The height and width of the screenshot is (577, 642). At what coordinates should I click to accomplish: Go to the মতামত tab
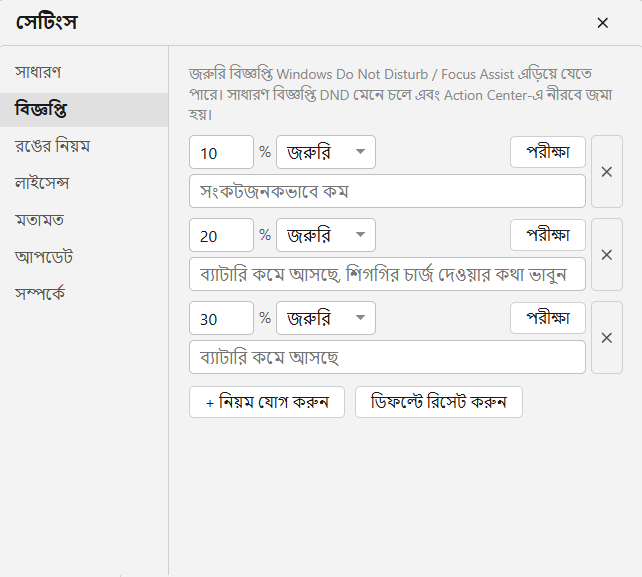pyautogui.click(x=84, y=220)
